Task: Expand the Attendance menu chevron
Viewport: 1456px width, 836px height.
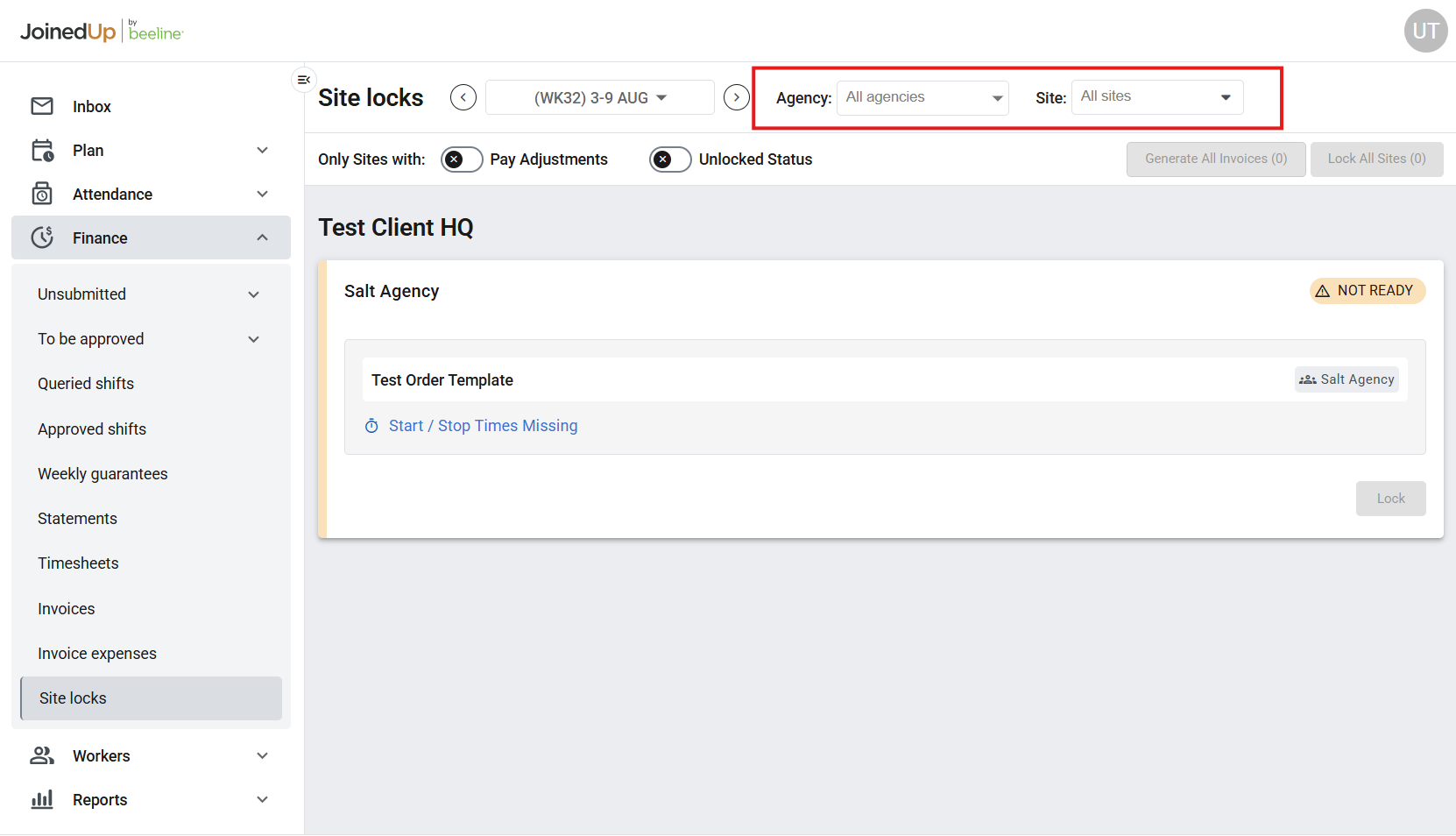Action: [x=262, y=194]
